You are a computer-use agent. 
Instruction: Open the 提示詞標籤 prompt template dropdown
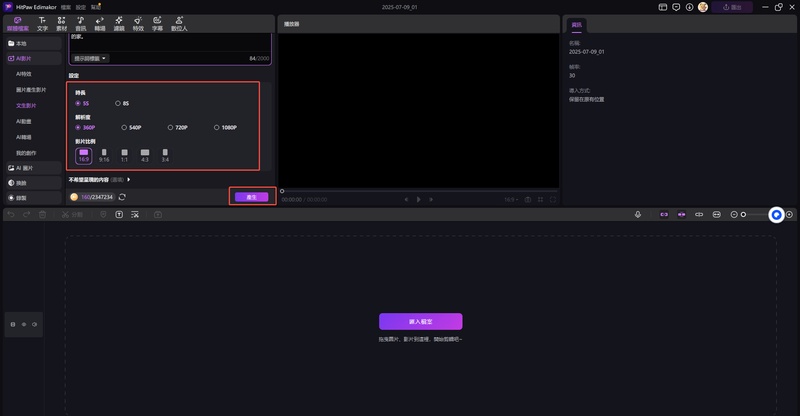(x=90, y=58)
